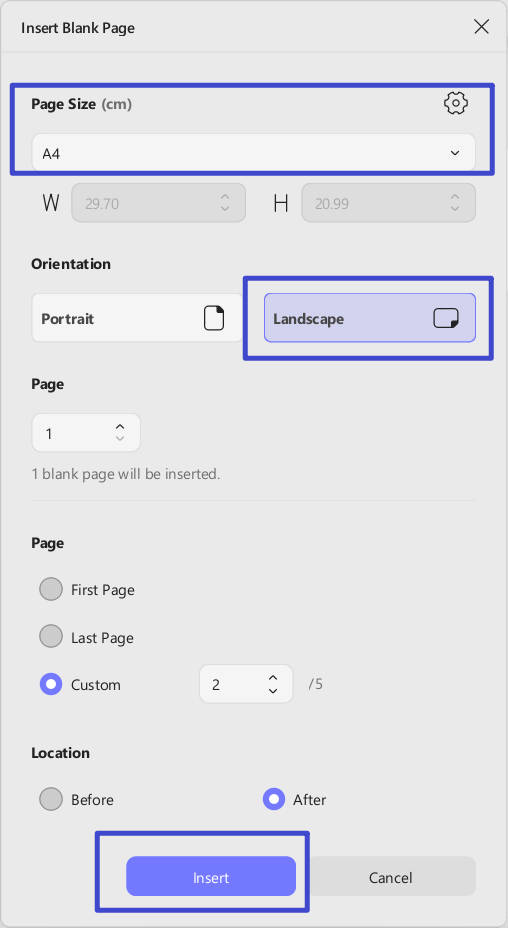Open the A4 page size dropdown

click(253, 153)
